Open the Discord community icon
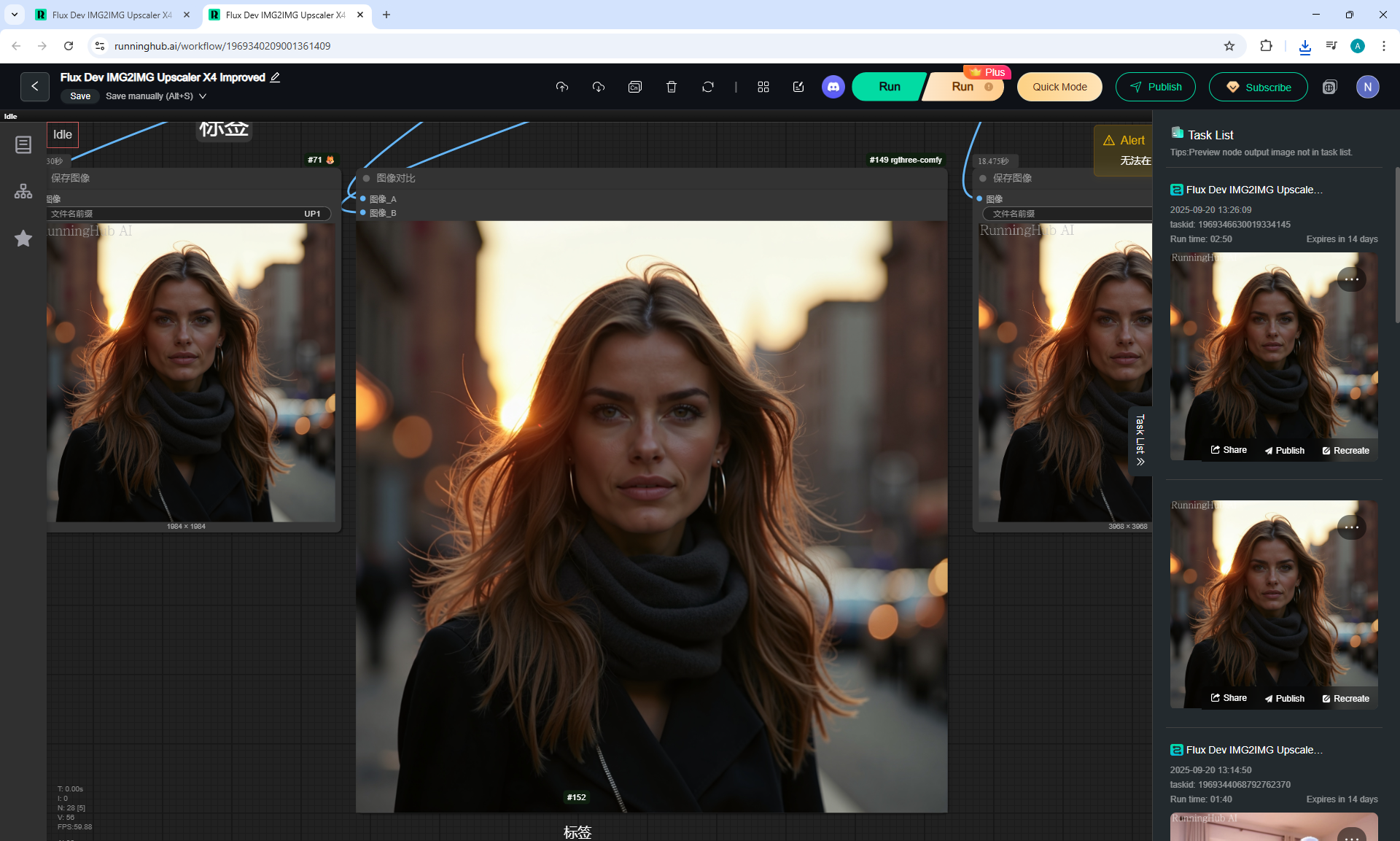The image size is (1400, 841). coord(833,87)
